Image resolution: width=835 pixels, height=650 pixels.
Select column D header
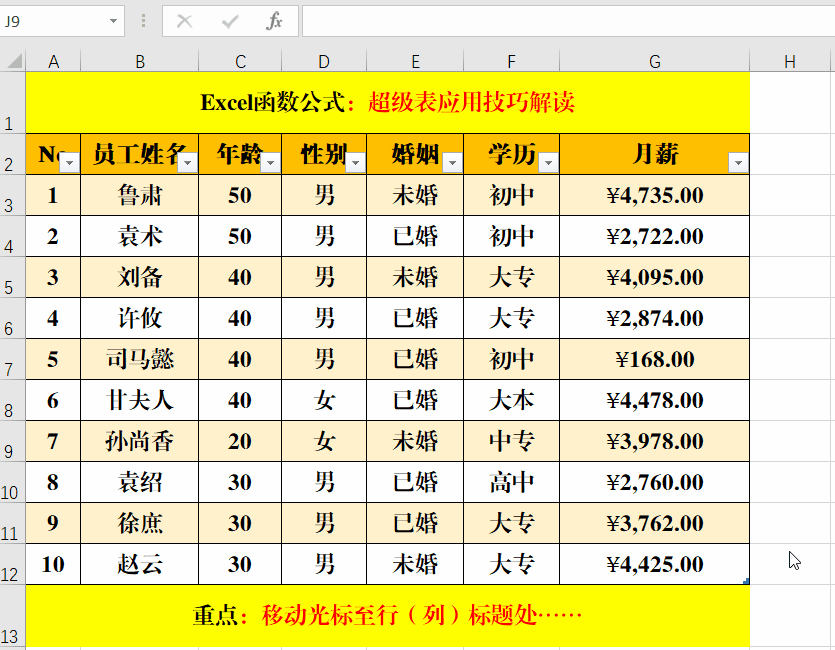(x=324, y=61)
